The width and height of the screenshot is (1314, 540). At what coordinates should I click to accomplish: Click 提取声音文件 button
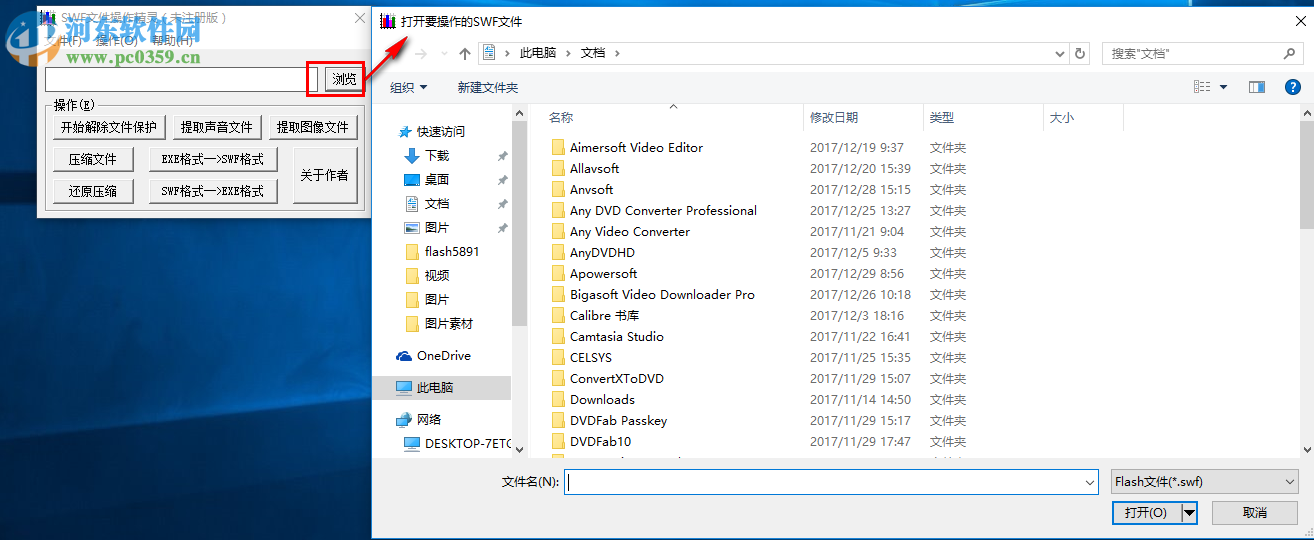(x=217, y=127)
